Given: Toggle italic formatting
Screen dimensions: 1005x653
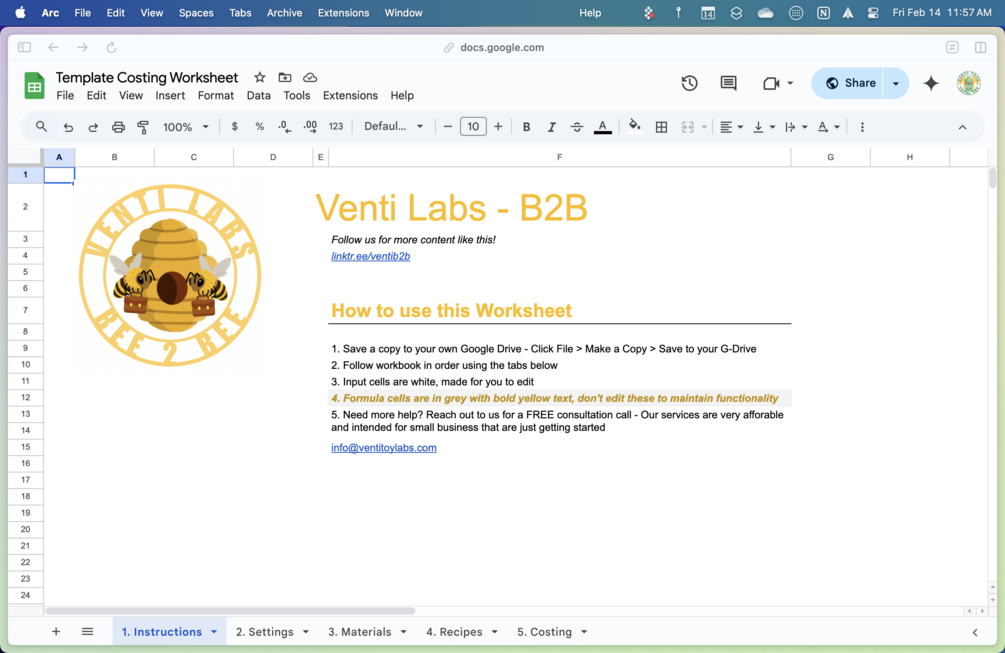Looking at the screenshot, I should click(551, 127).
